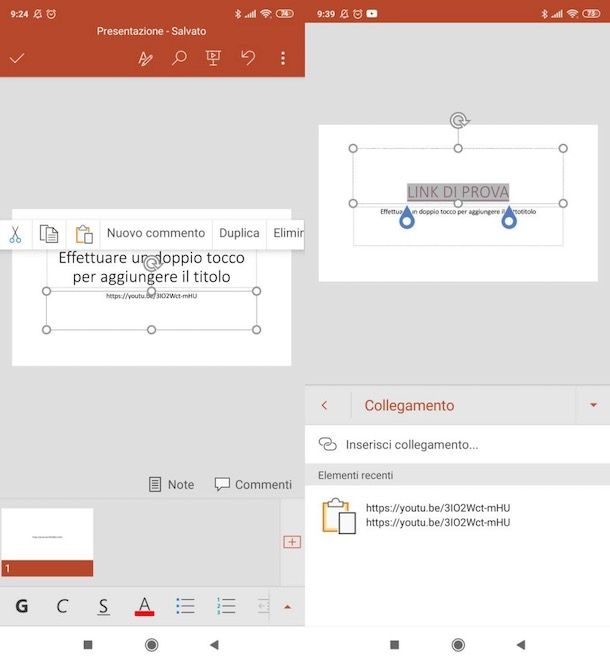Tap the Android home button on right screen
610x661 pixels.
coord(458,645)
